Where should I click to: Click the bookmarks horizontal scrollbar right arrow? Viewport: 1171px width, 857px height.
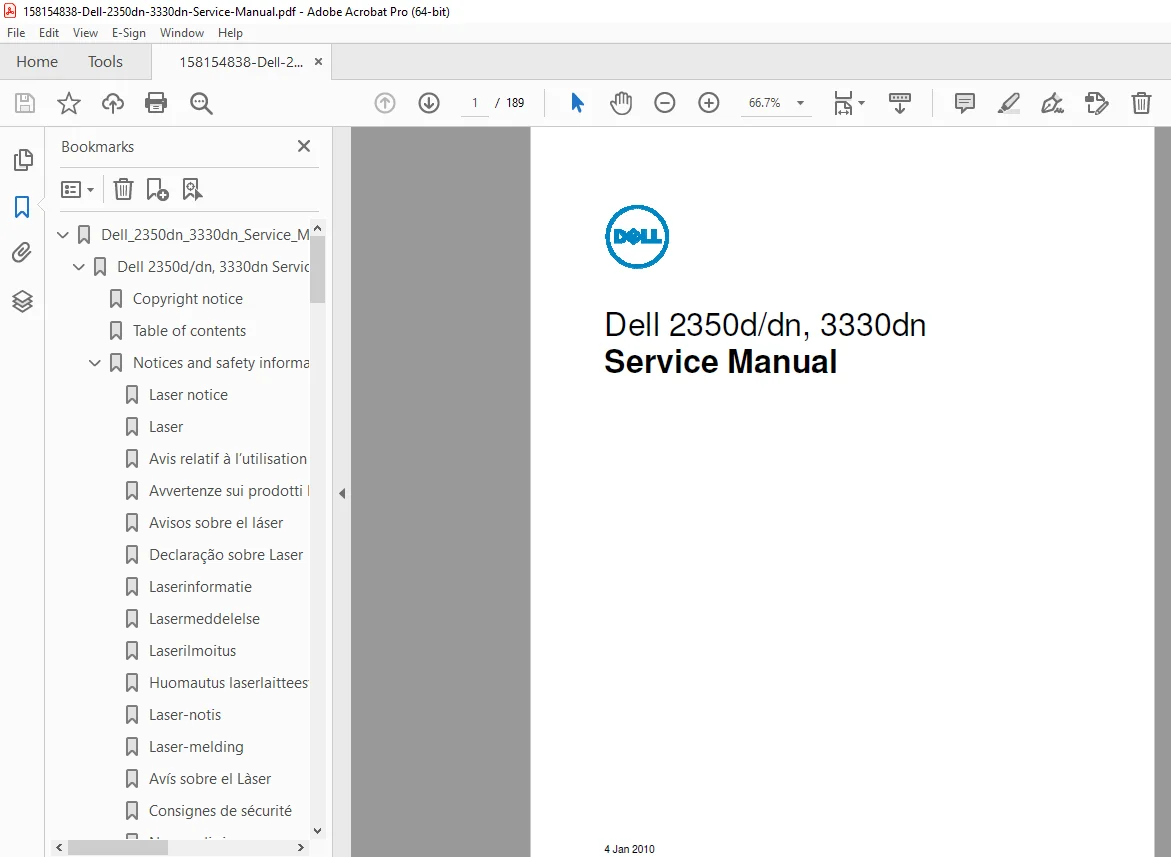click(x=300, y=848)
